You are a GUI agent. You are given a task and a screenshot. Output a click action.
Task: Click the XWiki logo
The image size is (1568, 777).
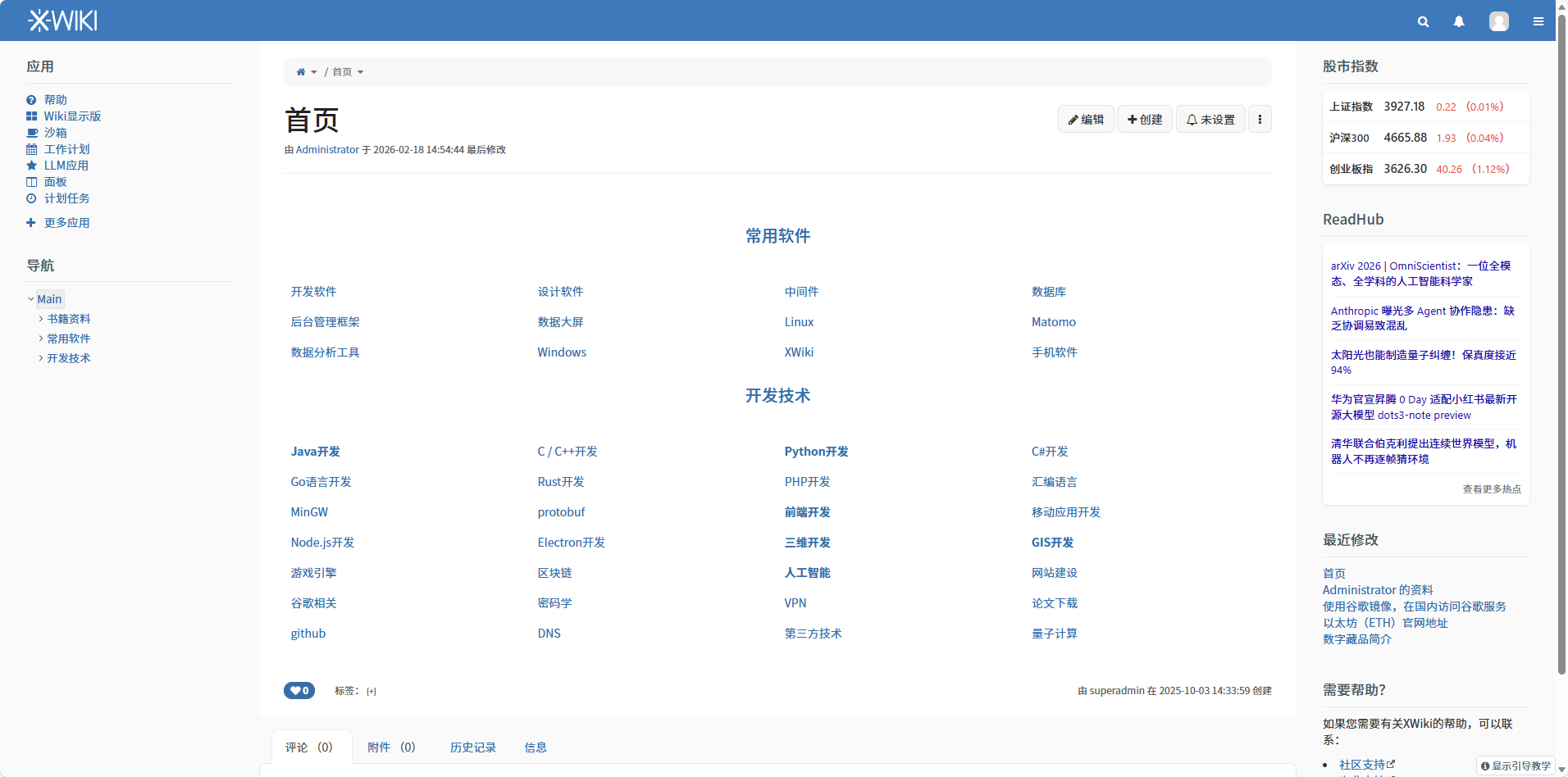point(62,20)
